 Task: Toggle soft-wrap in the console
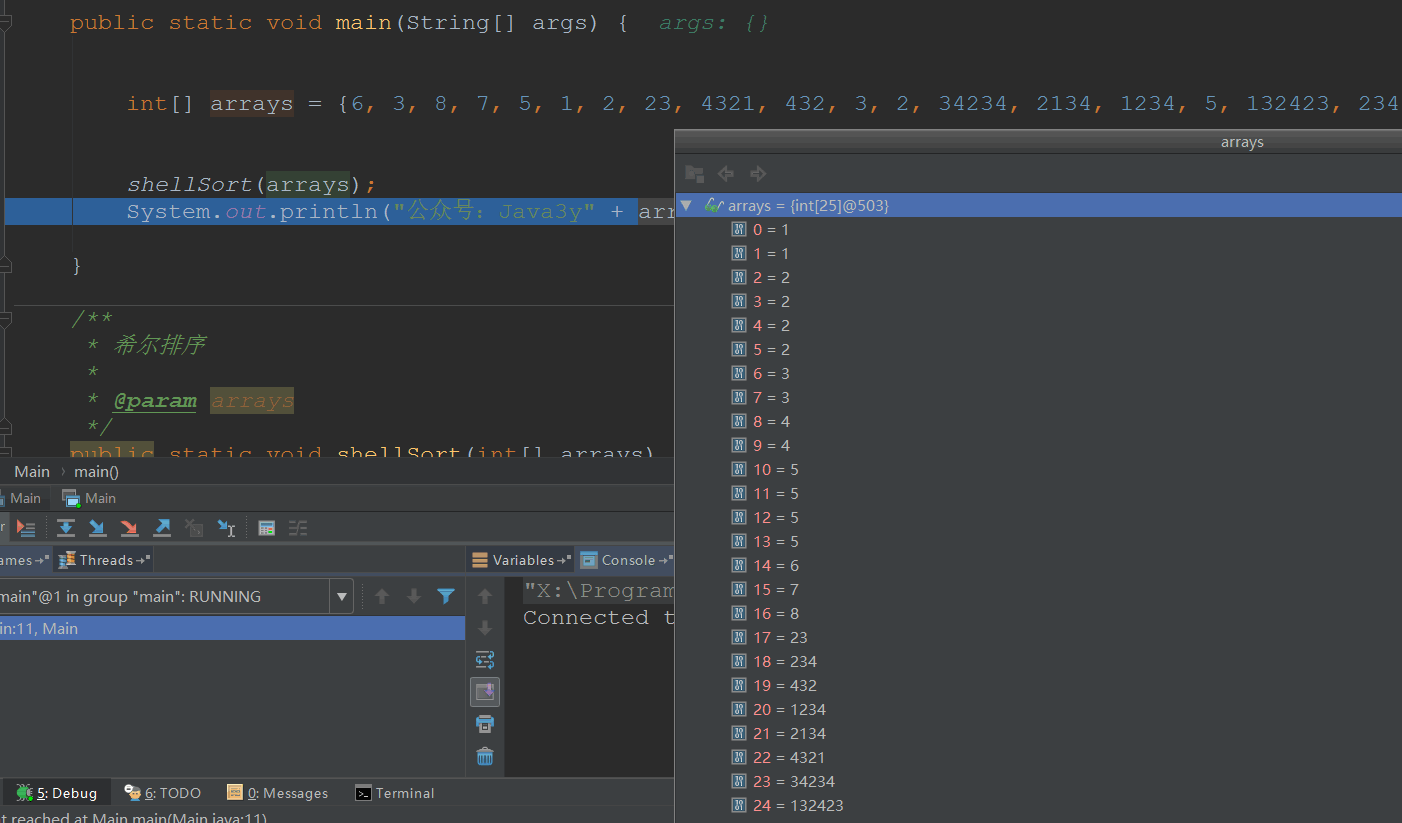[485, 660]
